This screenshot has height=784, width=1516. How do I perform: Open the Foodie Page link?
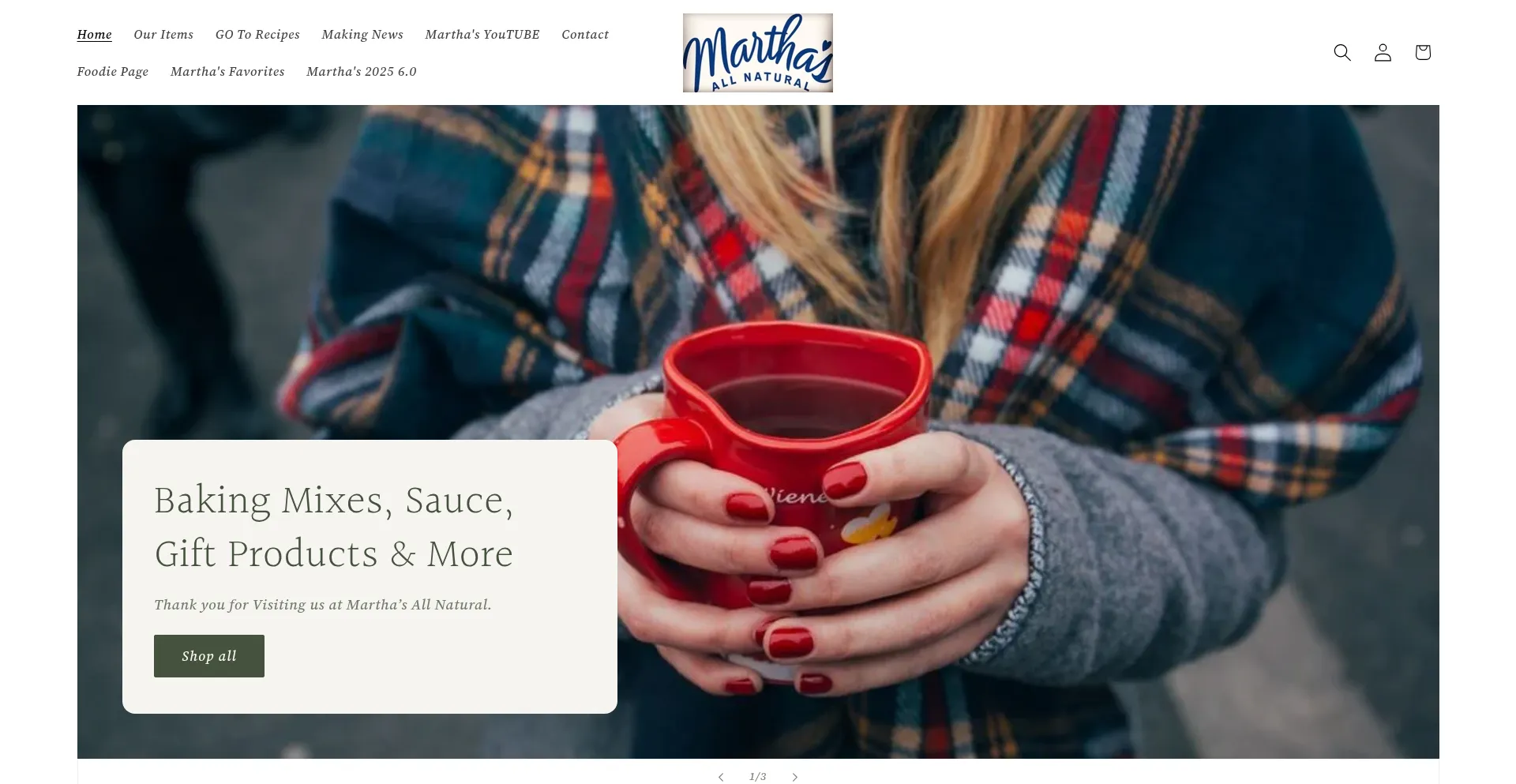113,72
